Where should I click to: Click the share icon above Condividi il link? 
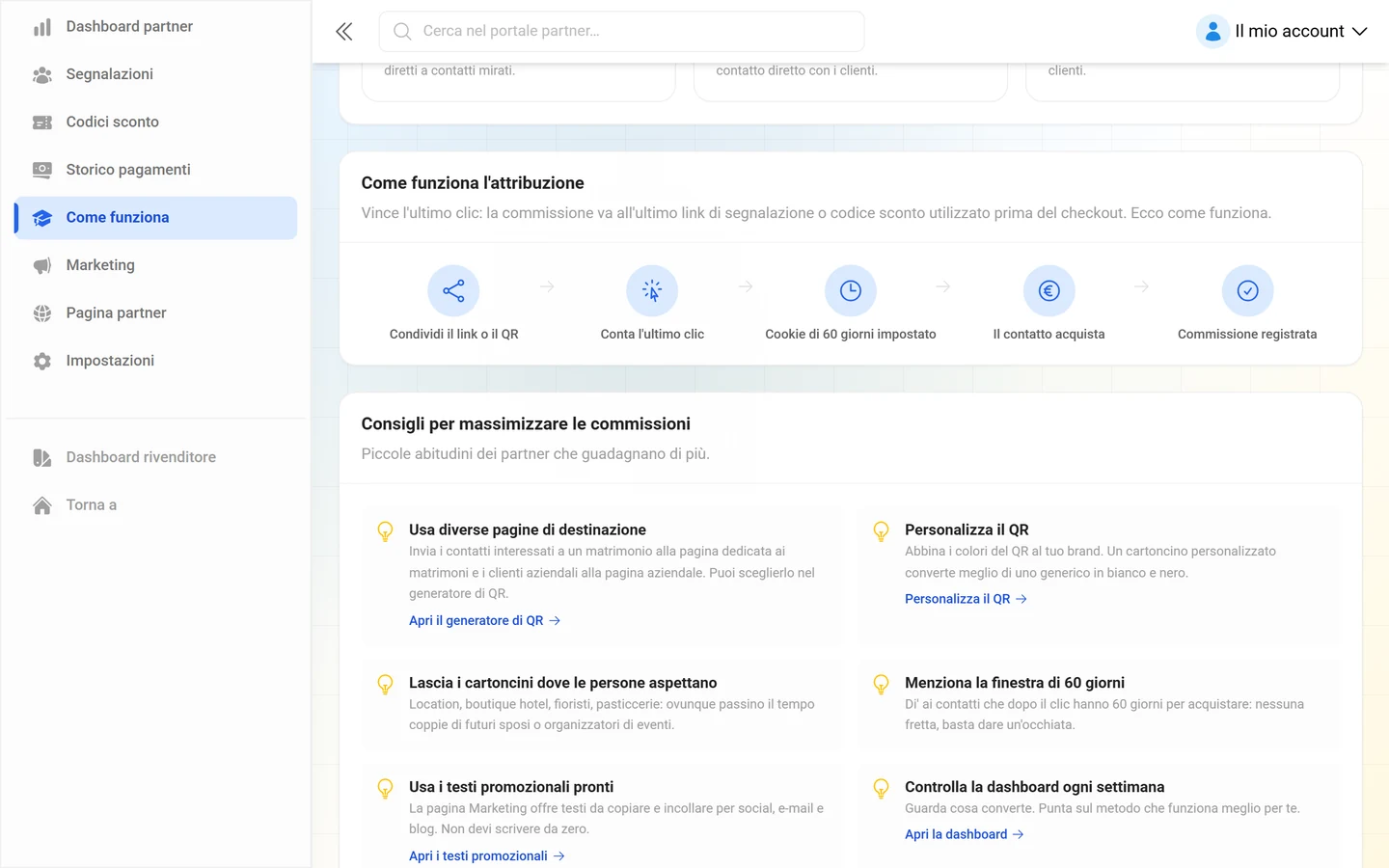[453, 290]
